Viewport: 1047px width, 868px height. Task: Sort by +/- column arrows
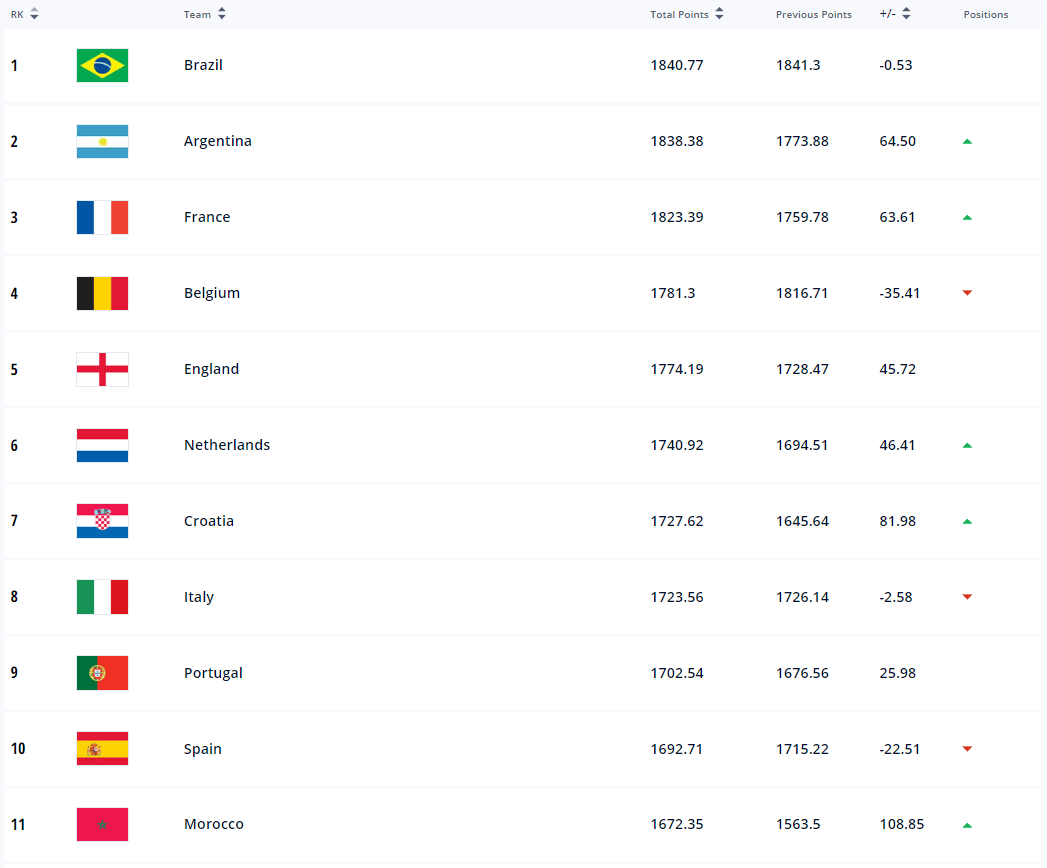click(x=906, y=14)
